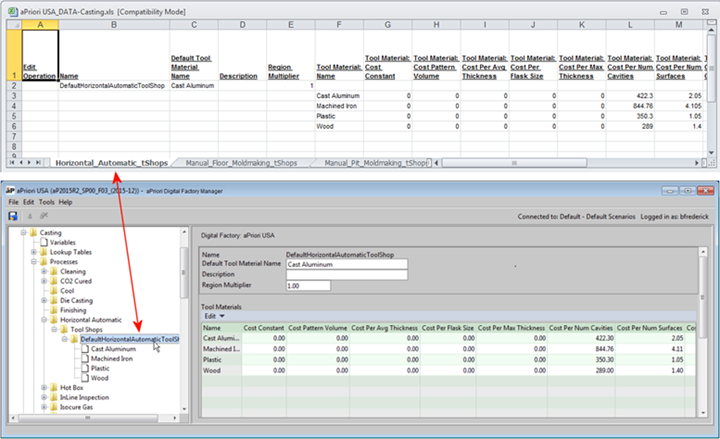The width and height of the screenshot is (720, 439).
Task: Click the Region Multiplier input field
Action: click(308, 286)
